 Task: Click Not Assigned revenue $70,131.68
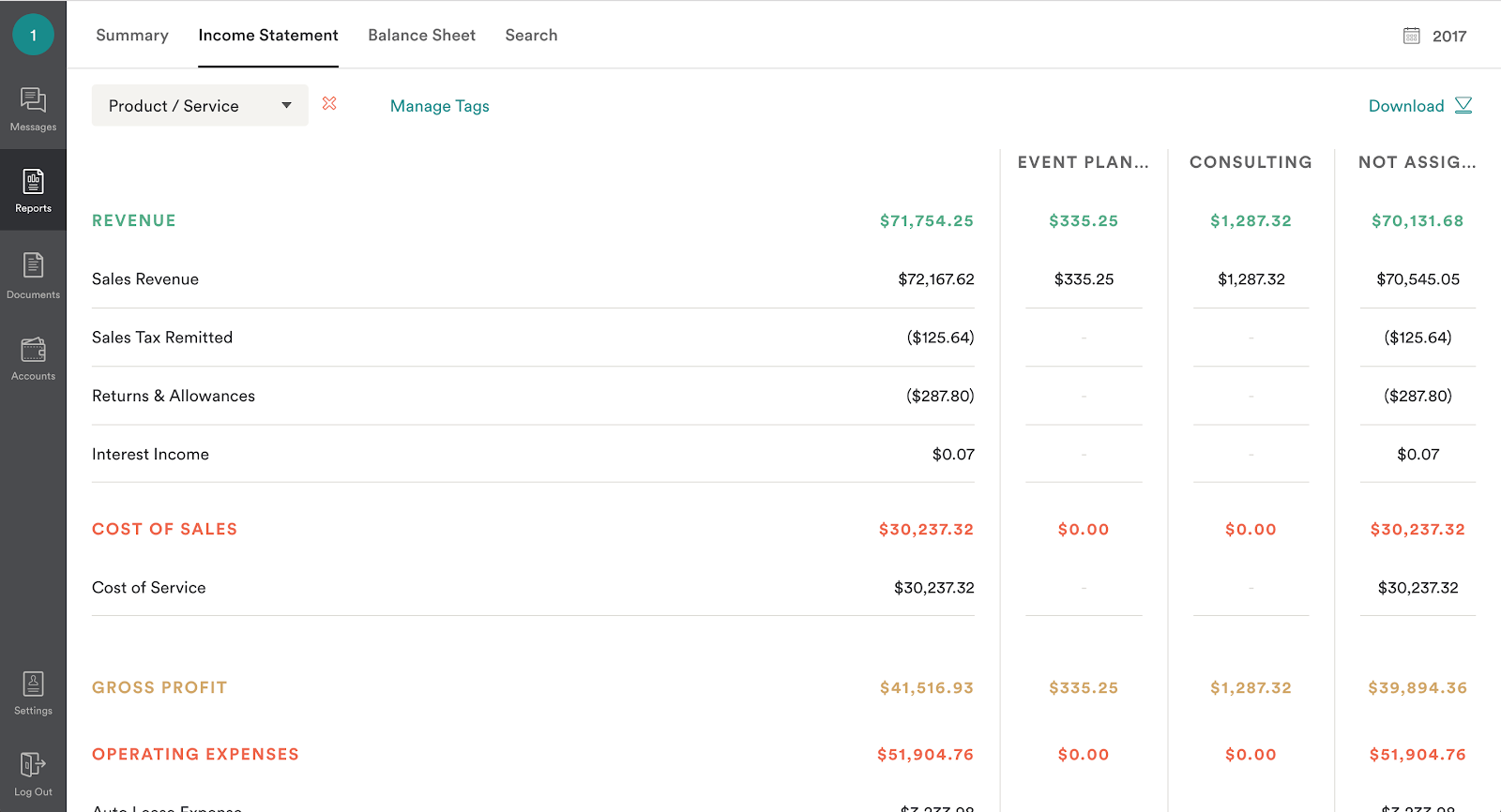[1418, 220]
